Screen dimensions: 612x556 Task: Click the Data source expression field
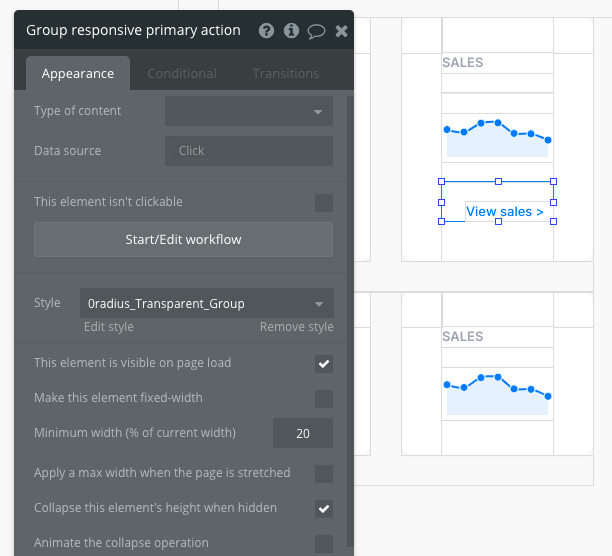[249, 151]
